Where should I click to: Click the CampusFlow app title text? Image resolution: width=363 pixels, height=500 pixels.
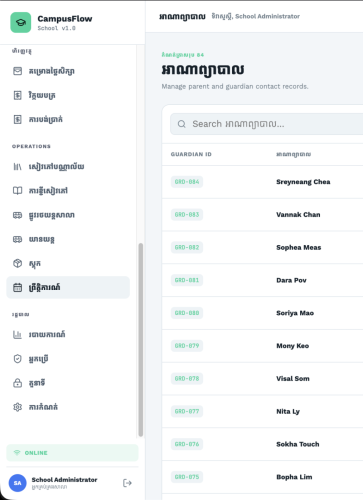(x=65, y=19)
